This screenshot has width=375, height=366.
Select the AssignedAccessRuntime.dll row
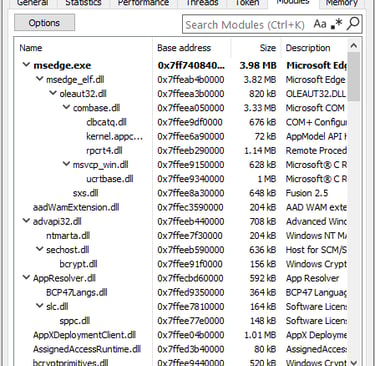point(181,349)
